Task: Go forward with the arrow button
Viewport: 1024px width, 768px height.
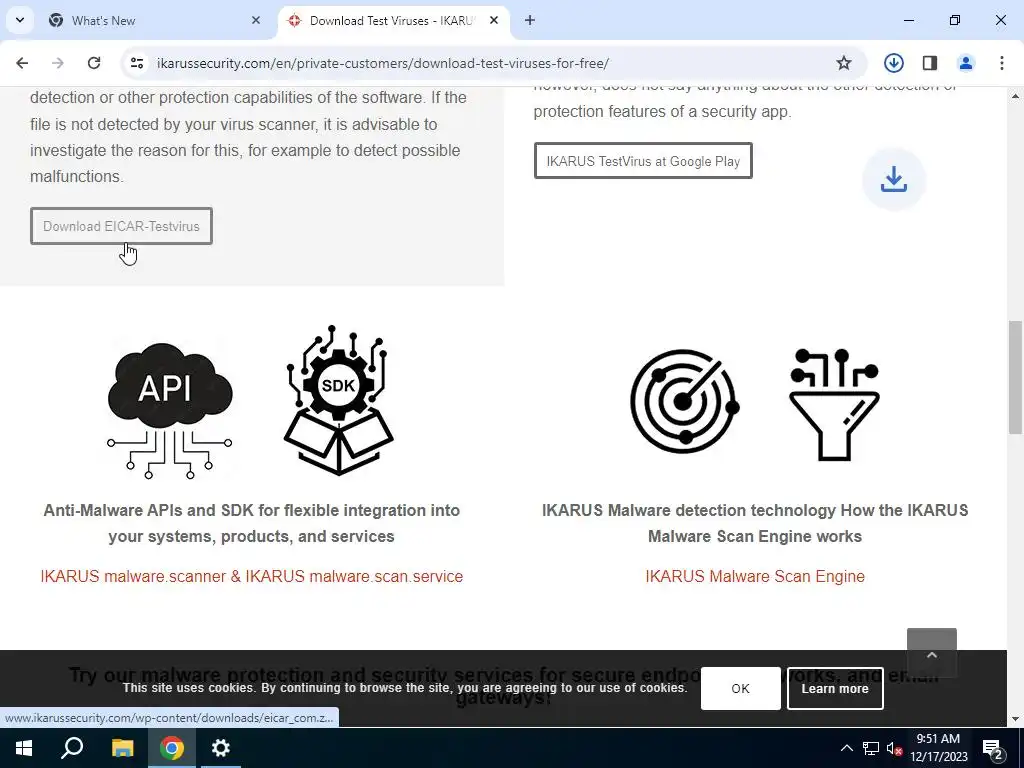Action: tap(57, 63)
